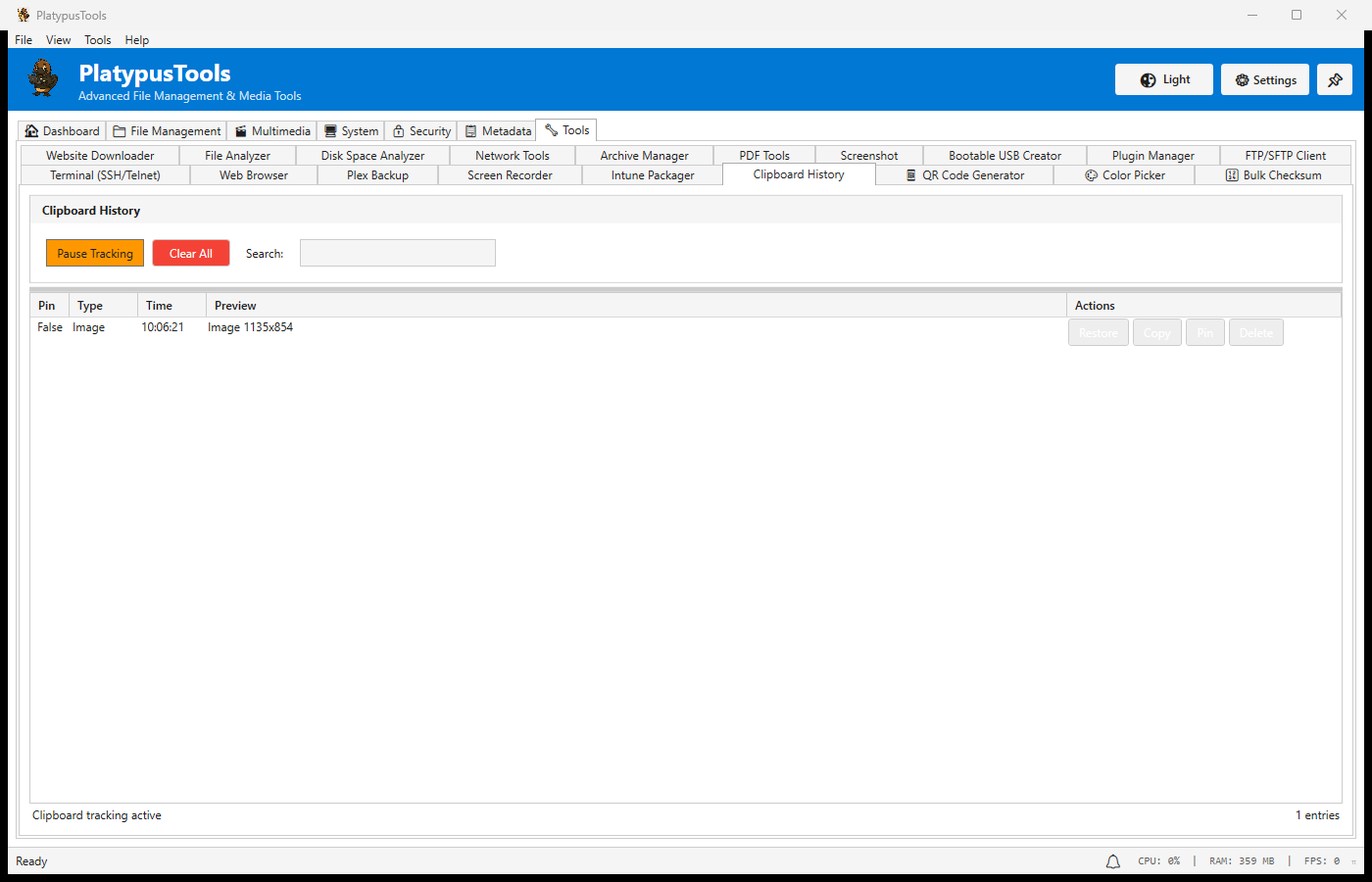Screen dimensions: 1372x882
Task: Click the notification bell icon
Action: coord(1112,861)
